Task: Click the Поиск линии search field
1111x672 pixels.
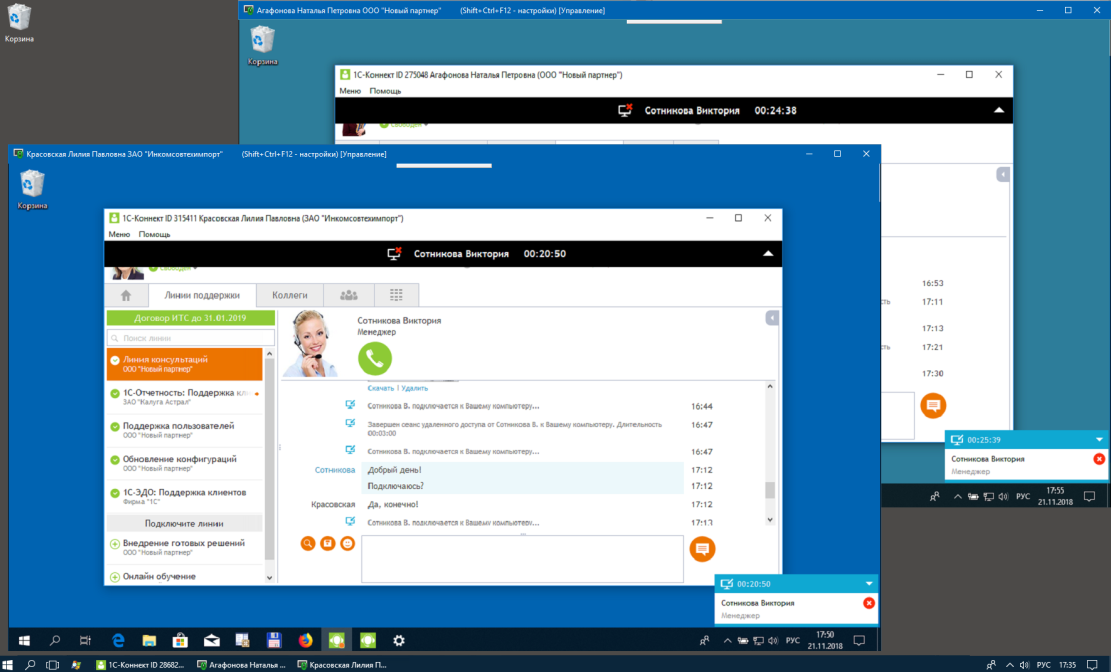Action: (191, 338)
